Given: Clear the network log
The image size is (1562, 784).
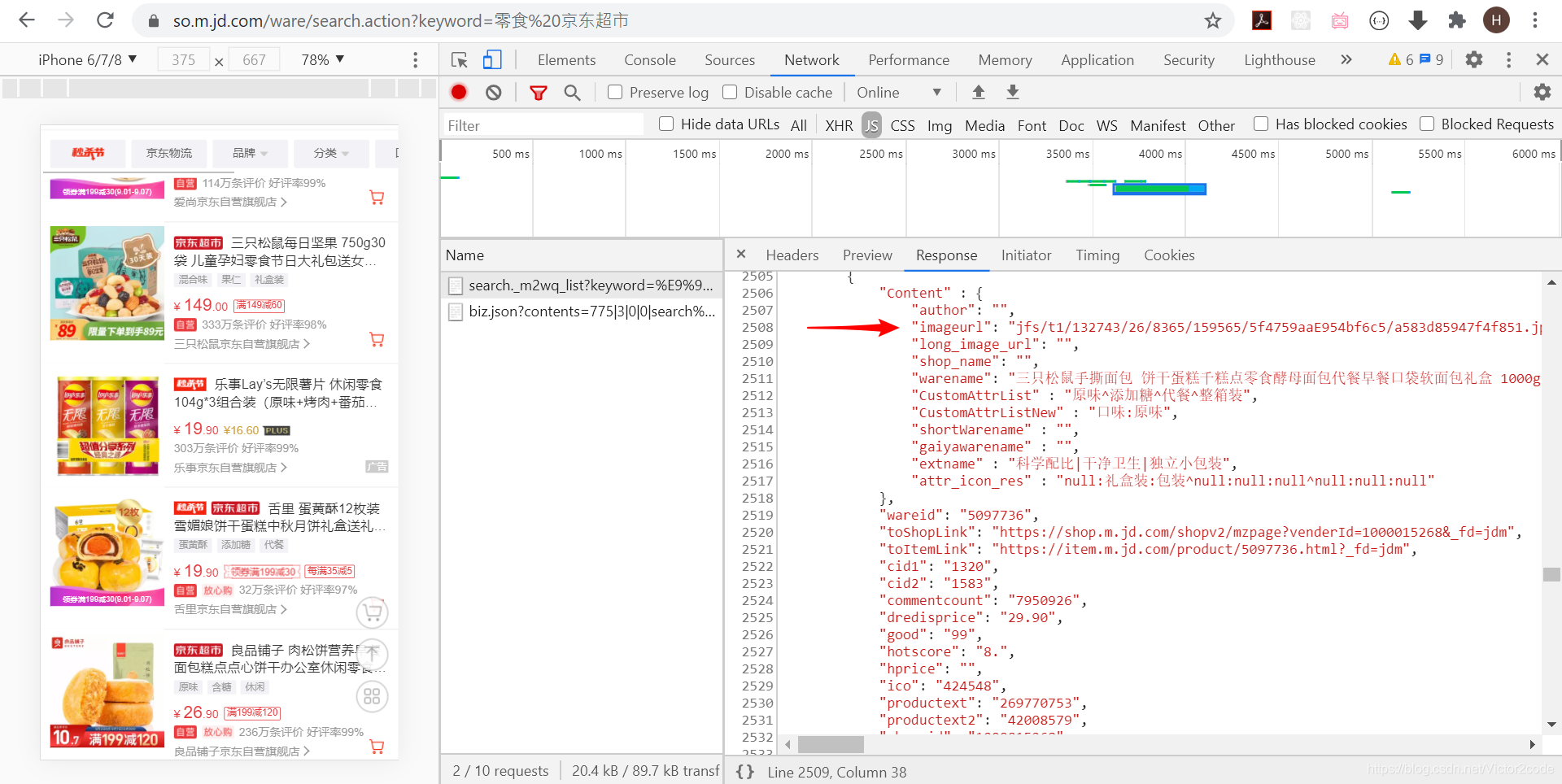Looking at the screenshot, I should click(494, 92).
